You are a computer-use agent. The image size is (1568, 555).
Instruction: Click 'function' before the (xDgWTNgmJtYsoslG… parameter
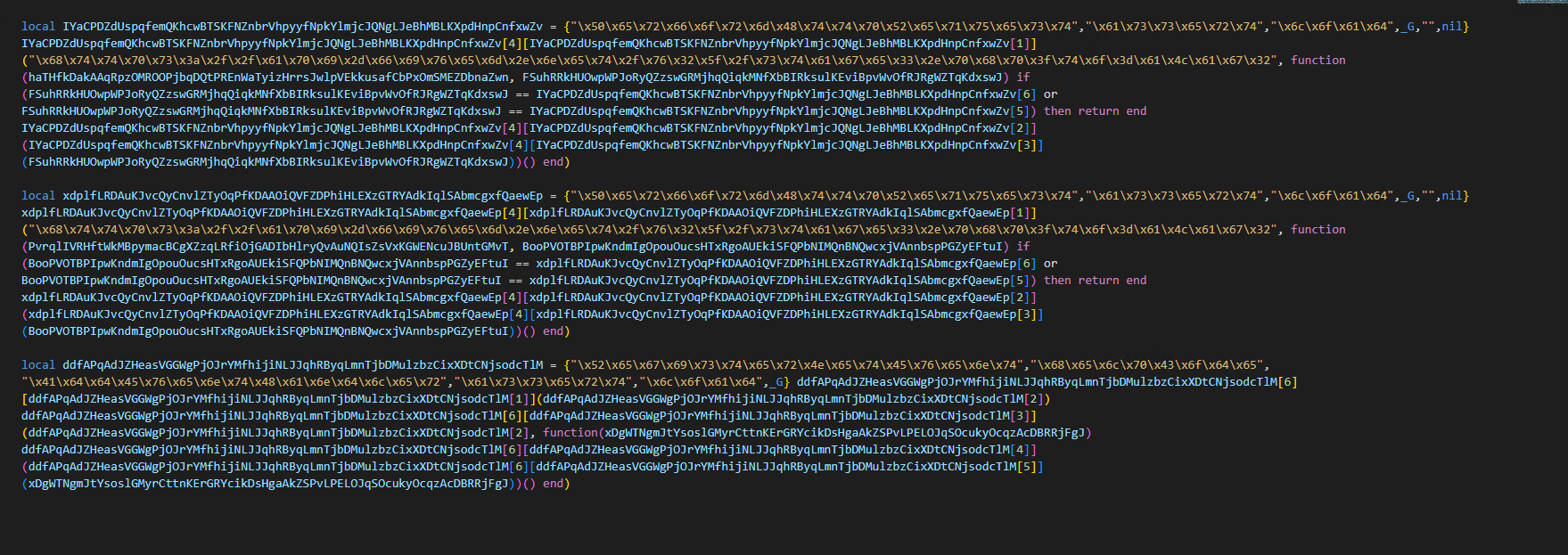[x=571, y=433]
